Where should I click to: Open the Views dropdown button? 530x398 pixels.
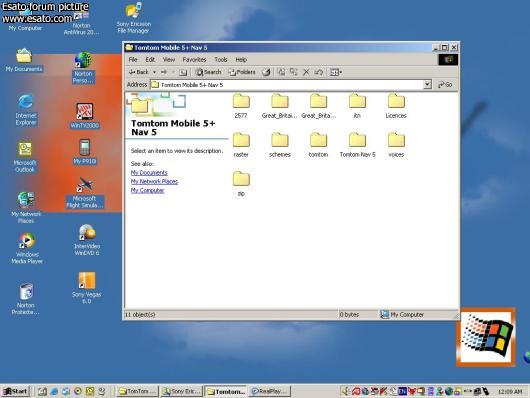336,72
